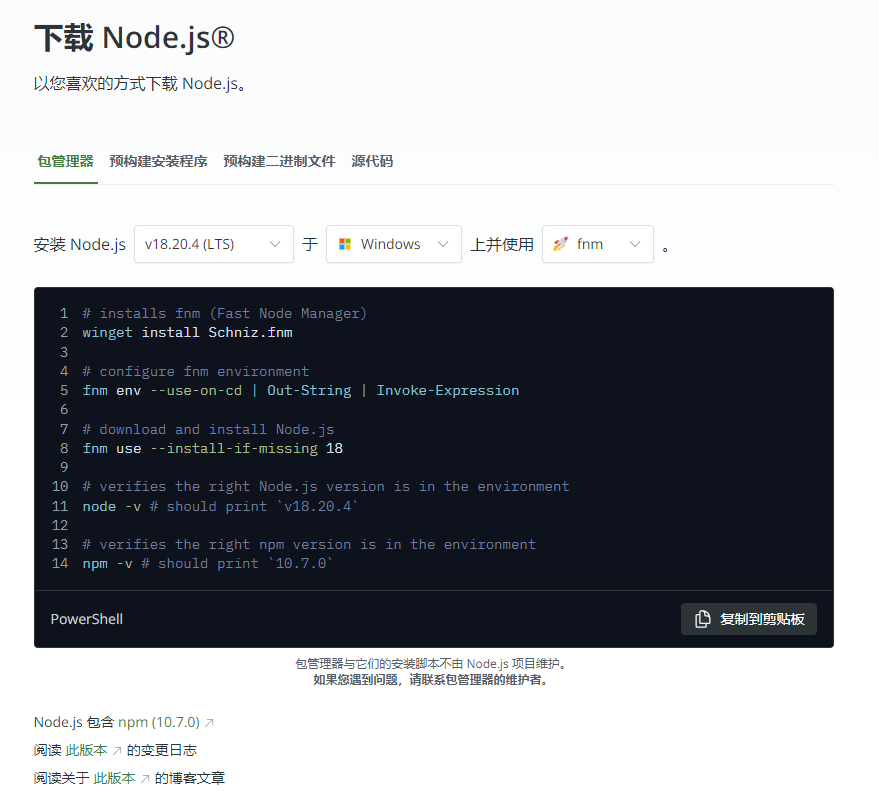
Task: Click the 如果您遇到问题 maintainer notice text
Action: tap(431, 680)
